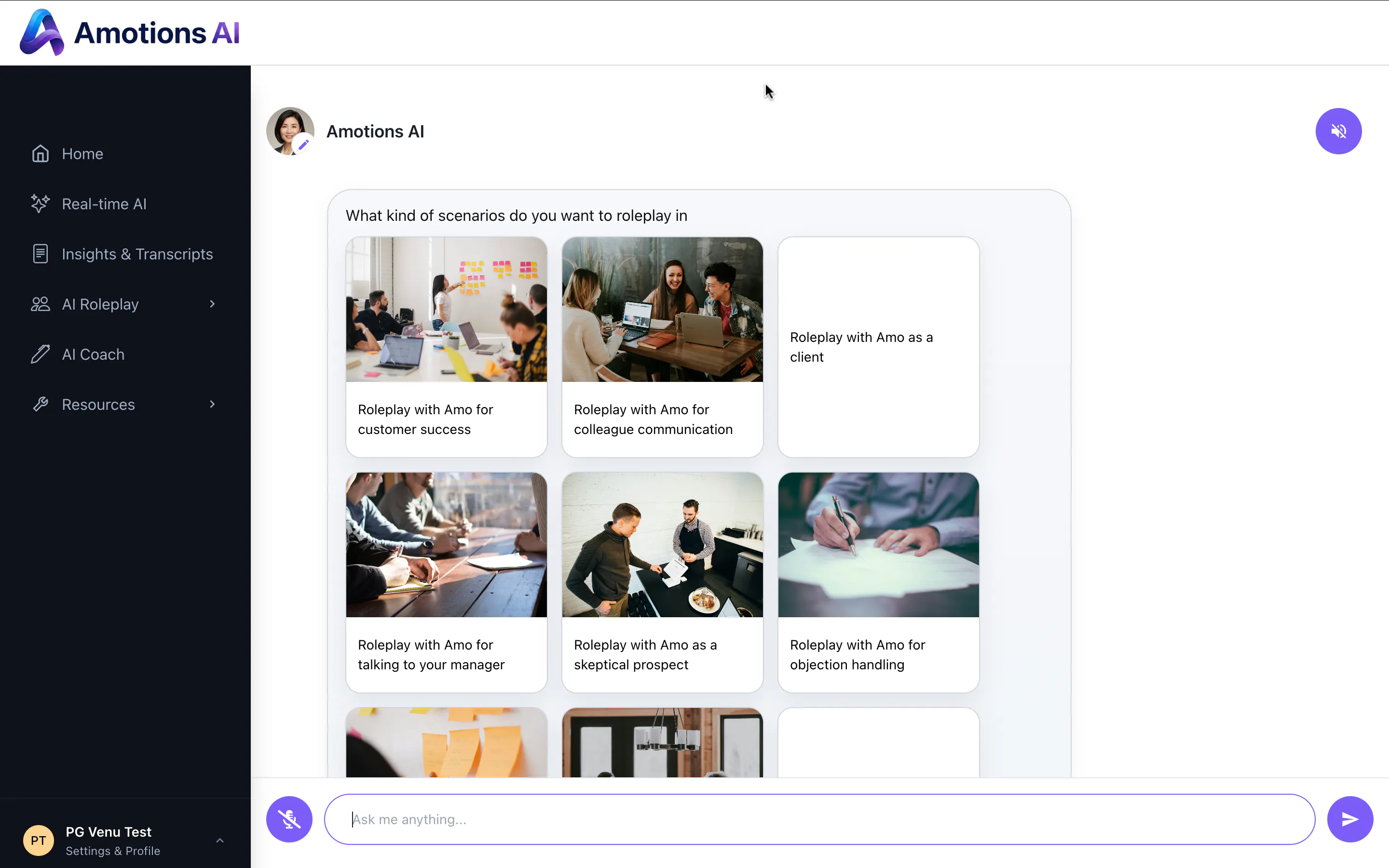Click the laughing colleagues photo
This screenshot has width=1389, height=868.
[x=662, y=310]
